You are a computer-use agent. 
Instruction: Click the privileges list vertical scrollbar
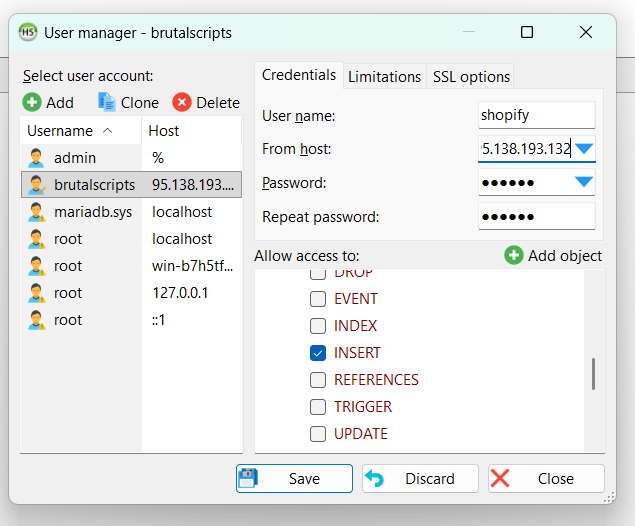pyautogui.click(x=593, y=373)
